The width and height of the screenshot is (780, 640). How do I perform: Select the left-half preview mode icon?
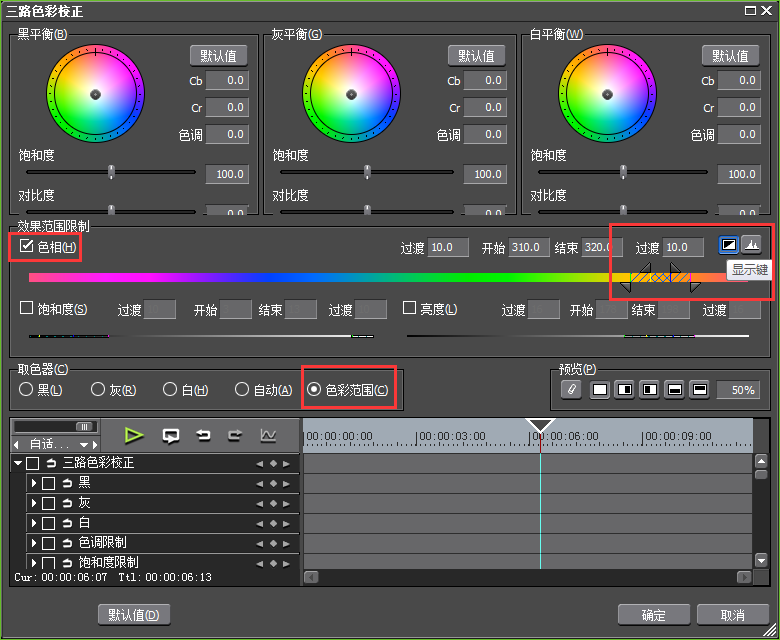click(x=650, y=389)
